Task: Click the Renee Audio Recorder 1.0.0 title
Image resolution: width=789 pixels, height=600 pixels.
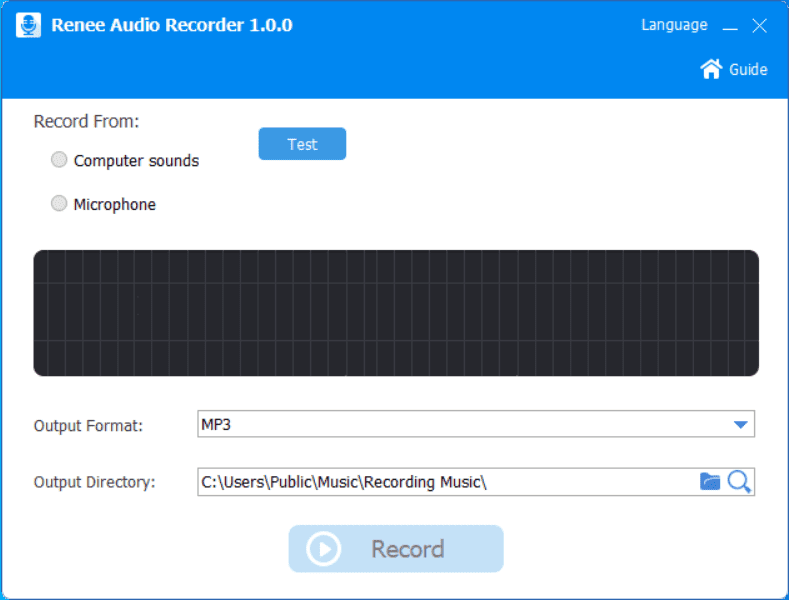Action: tap(172, 25)
